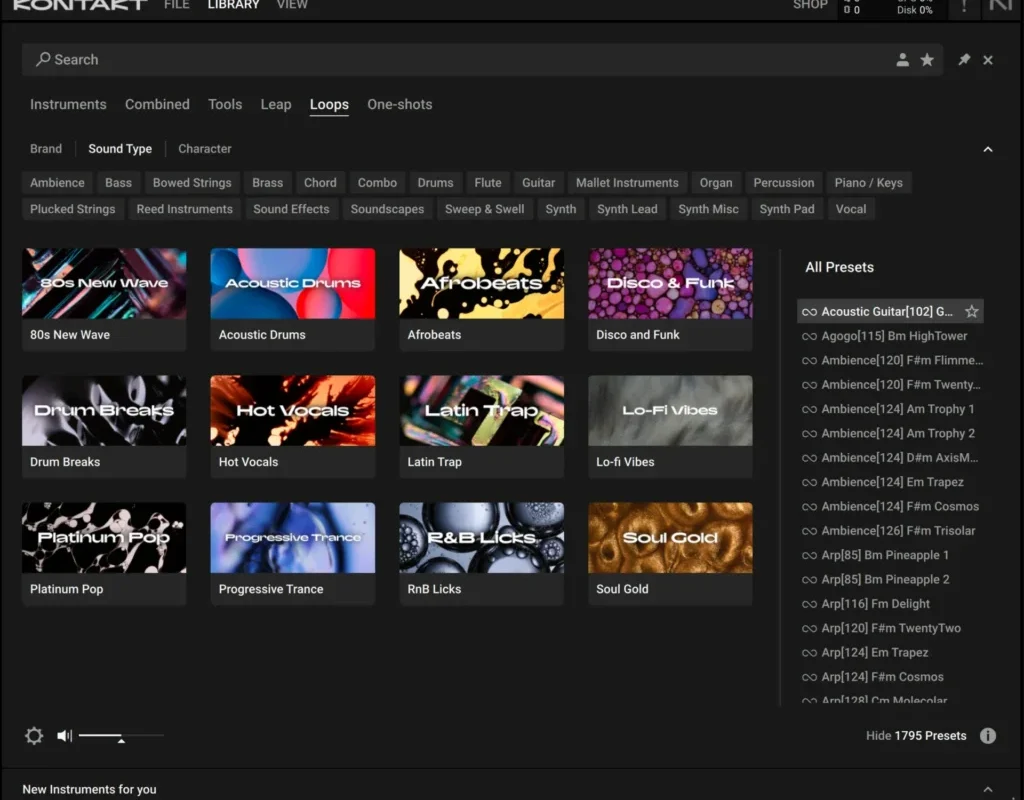This screenshot has width=1024, height=800.
Task: Switch to the Combined tab
Action: [x=157, y=104]
